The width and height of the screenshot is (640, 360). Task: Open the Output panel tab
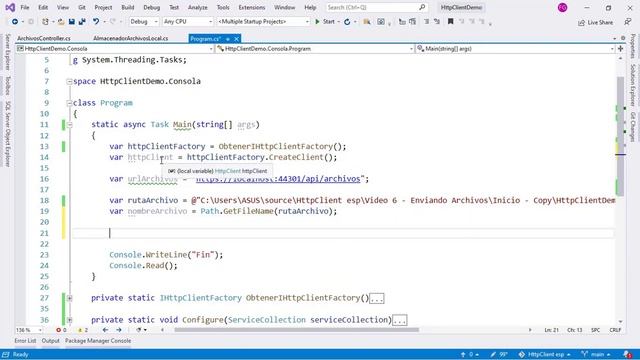(51, 340)
